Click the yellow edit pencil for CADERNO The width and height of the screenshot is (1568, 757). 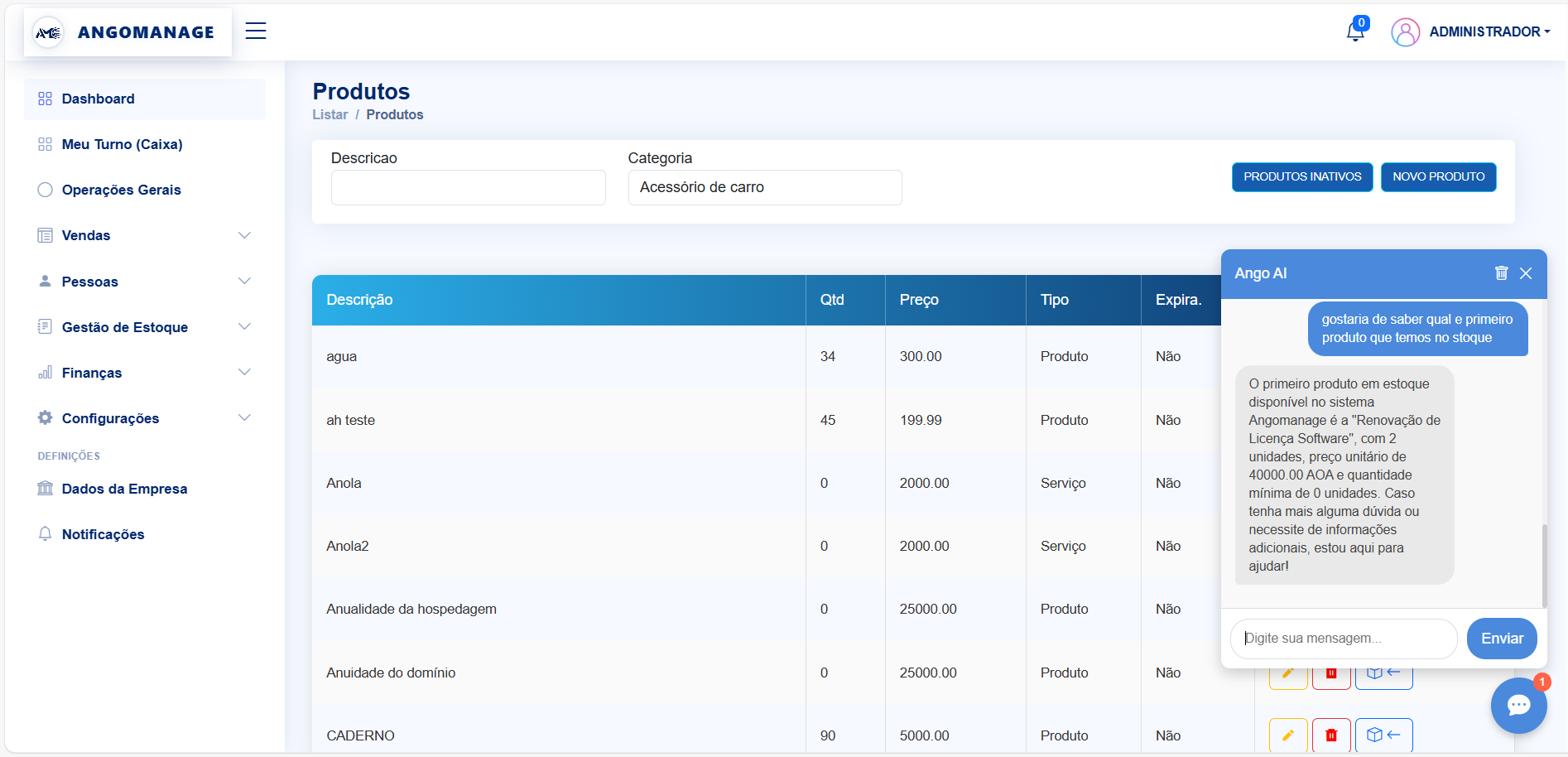1288,735
